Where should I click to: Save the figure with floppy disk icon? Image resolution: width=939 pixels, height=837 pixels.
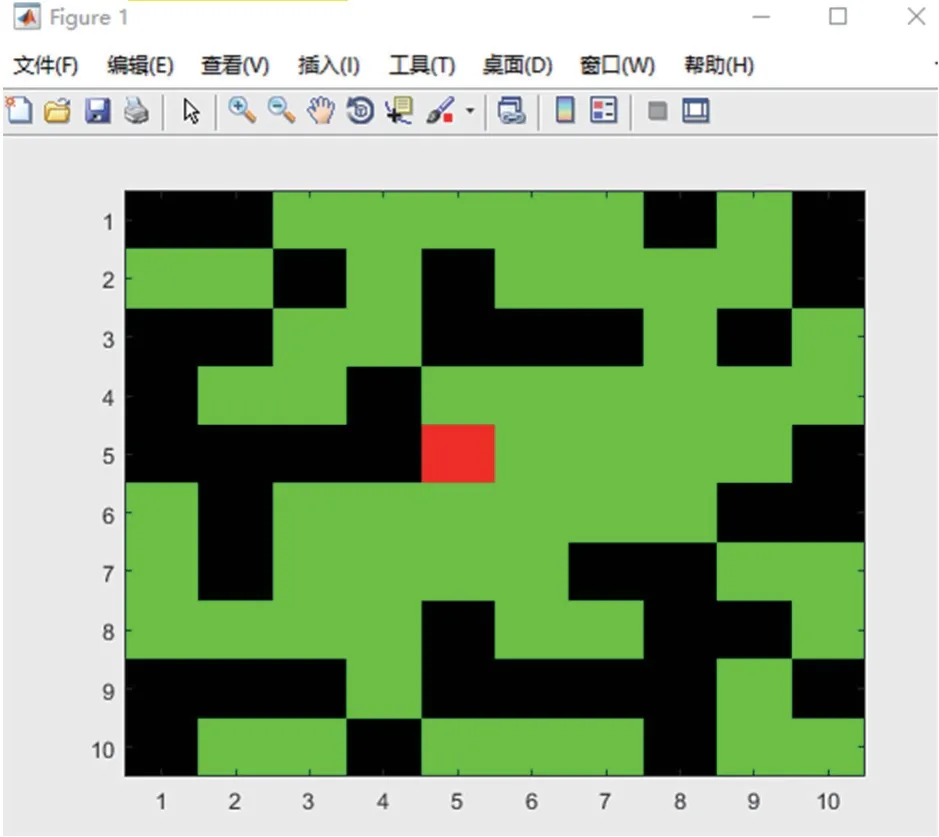click(97, 111)
